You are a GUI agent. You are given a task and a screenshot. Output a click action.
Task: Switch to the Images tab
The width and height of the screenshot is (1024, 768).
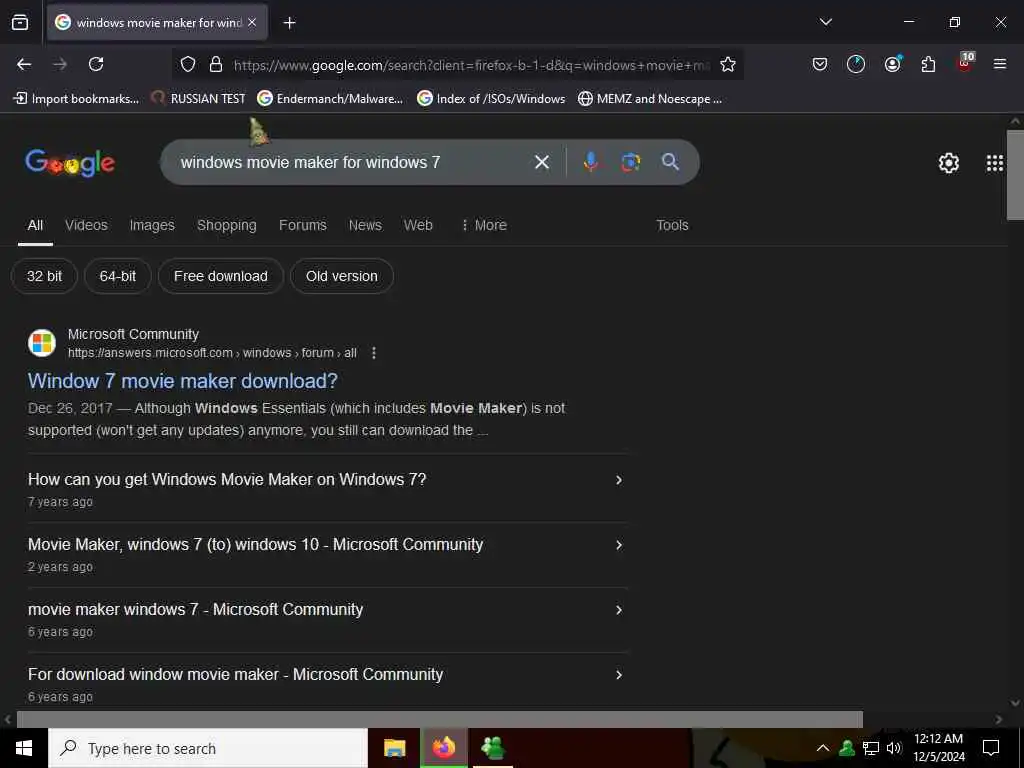click(x=152, y=225)
